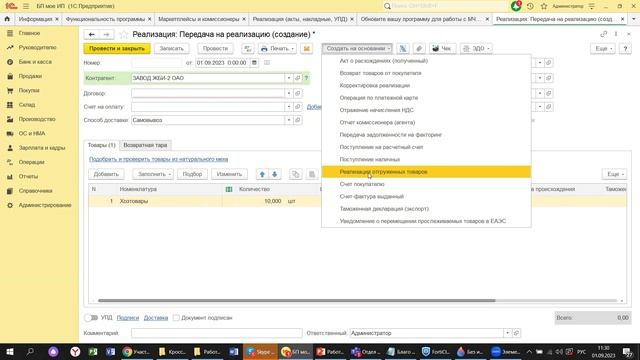Move row up with blue up arrow
Image resolution: width=640 pixels, height=360 pixels.
(x=262, y=174)
